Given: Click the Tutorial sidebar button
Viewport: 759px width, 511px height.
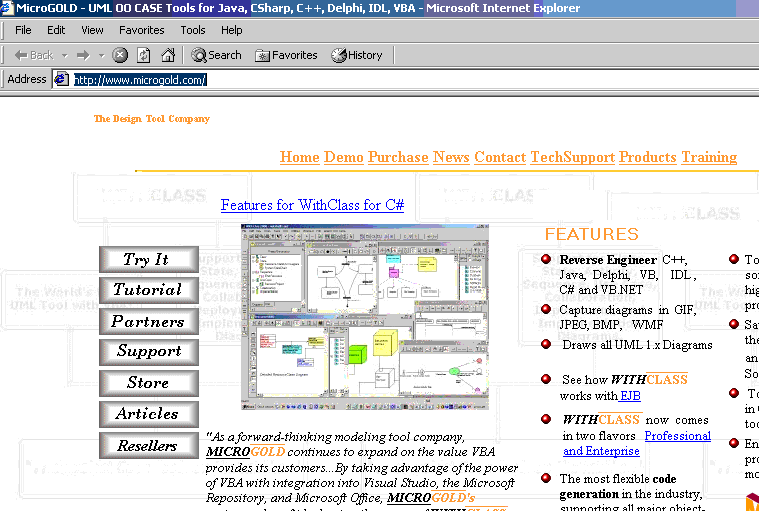Looking at the screenshot, I should click(148, 290).
